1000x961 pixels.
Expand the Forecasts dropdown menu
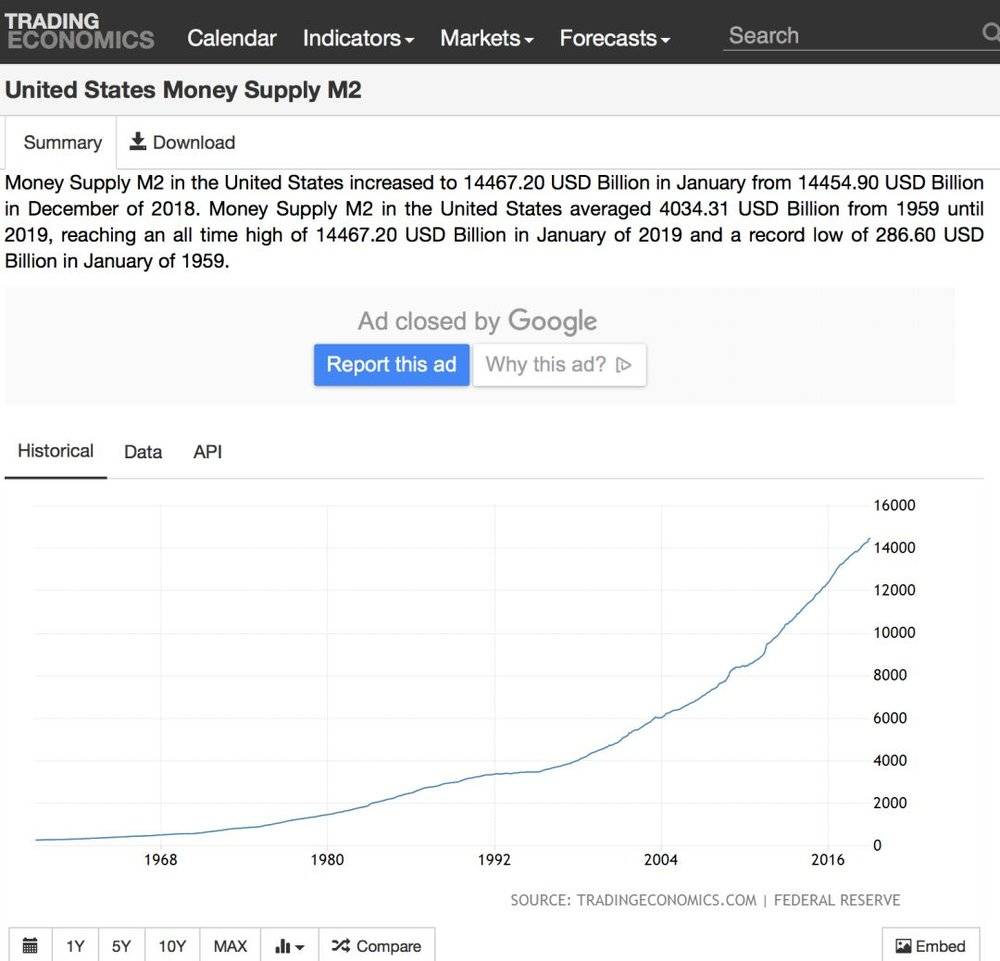tap(615, 38)
